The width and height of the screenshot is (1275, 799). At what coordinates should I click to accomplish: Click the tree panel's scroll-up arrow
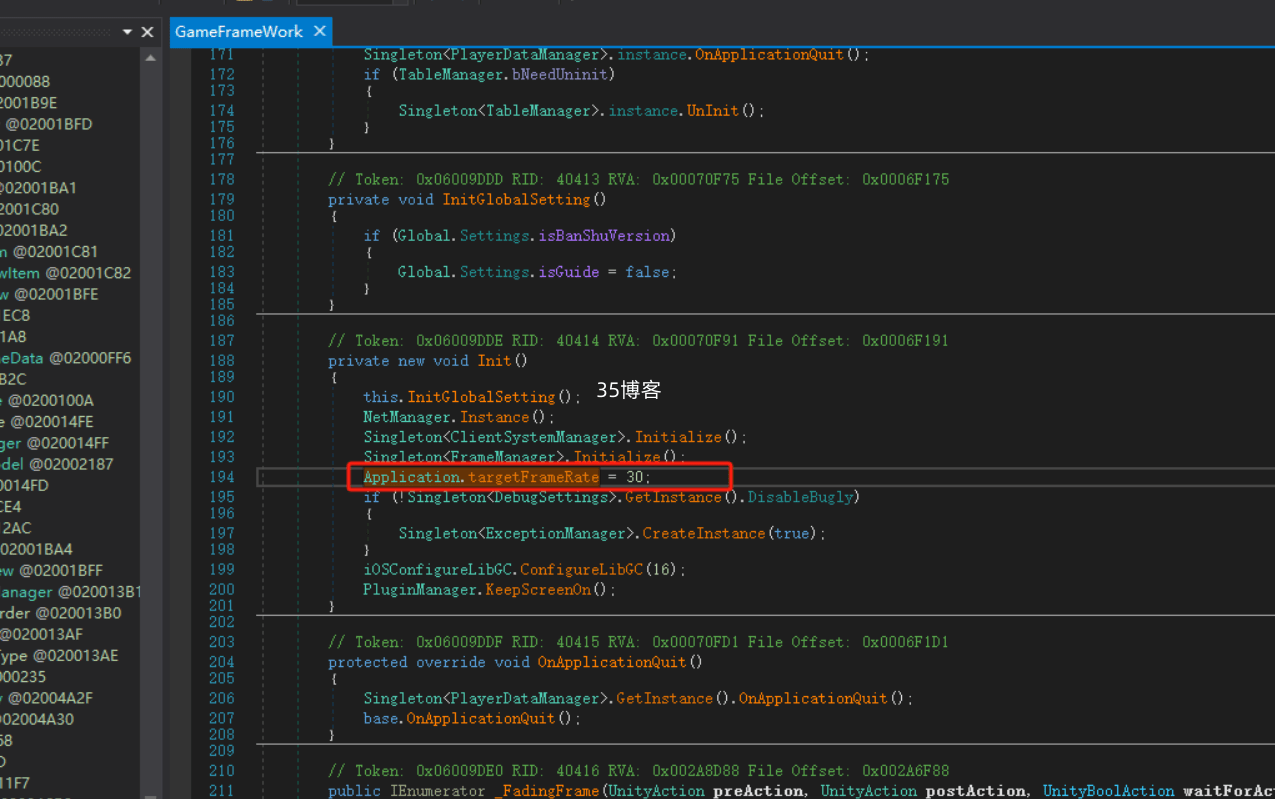150,58
